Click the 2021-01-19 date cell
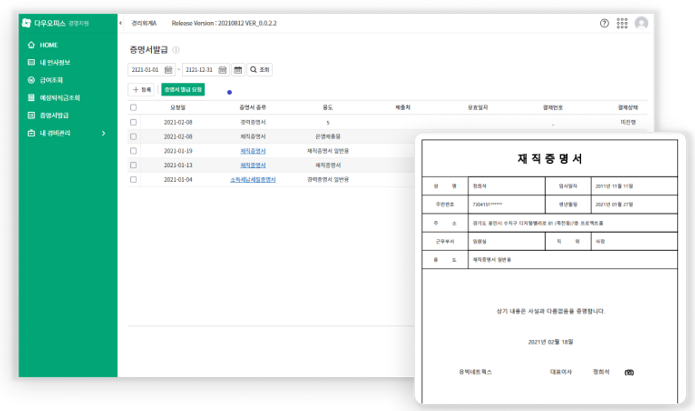The image size is (695, 411). pos(178,151)
